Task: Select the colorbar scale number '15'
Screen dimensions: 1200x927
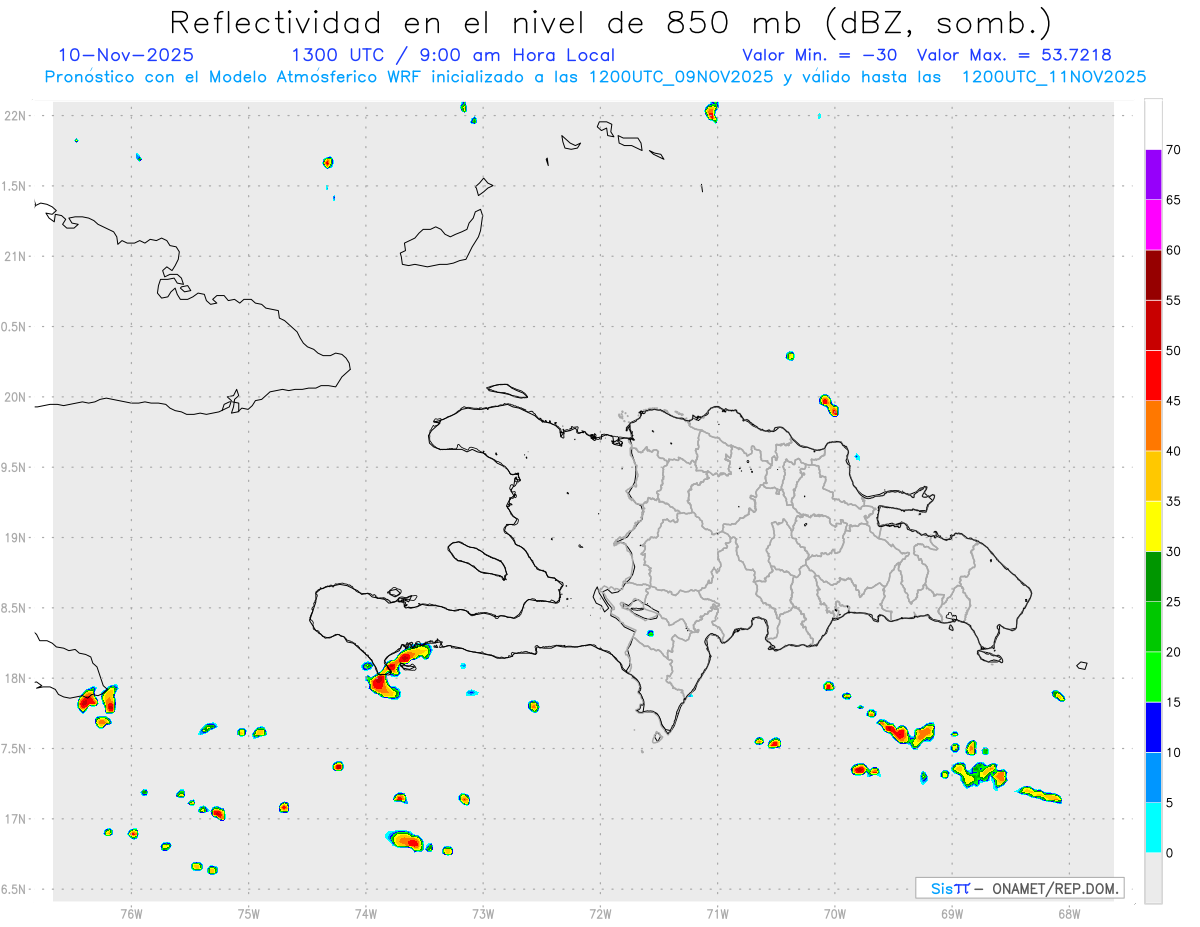Action: pos(1173,702)
